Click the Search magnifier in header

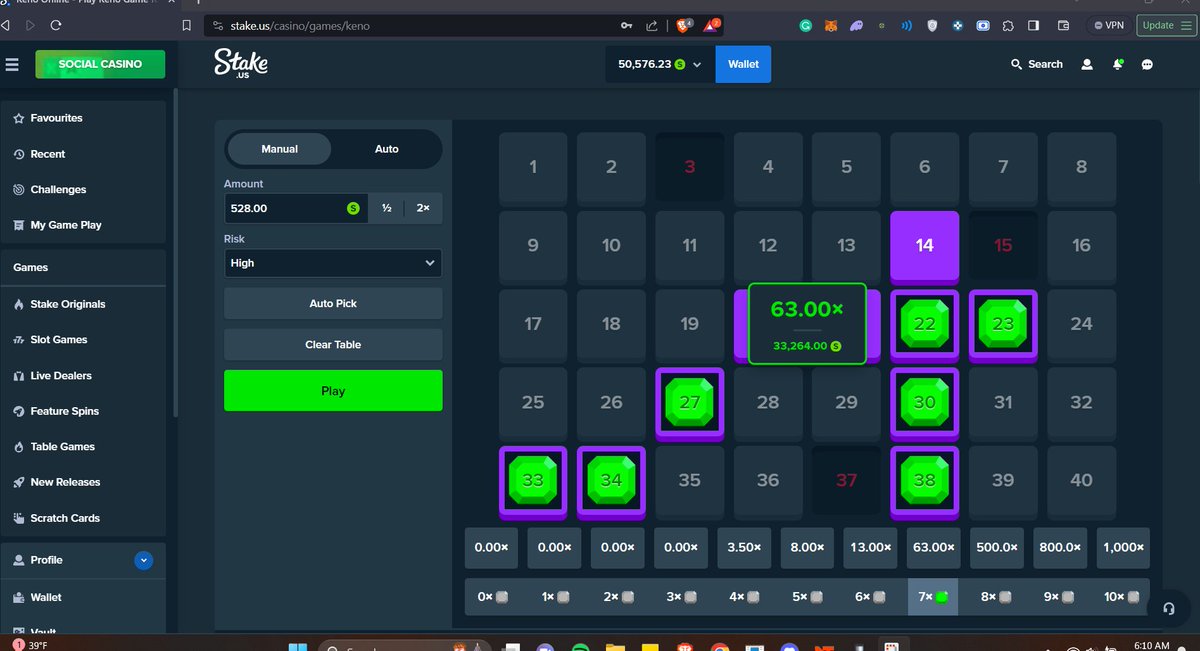pyautogui.click(x=1017, y=64)
